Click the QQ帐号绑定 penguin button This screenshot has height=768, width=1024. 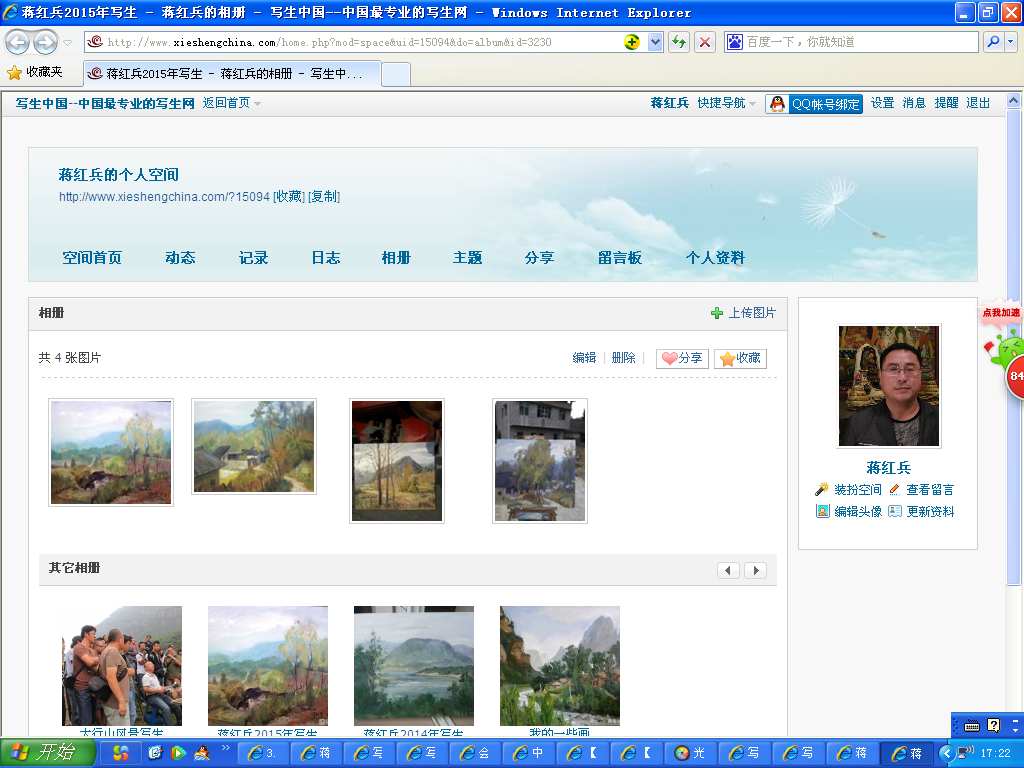(814, 104)
